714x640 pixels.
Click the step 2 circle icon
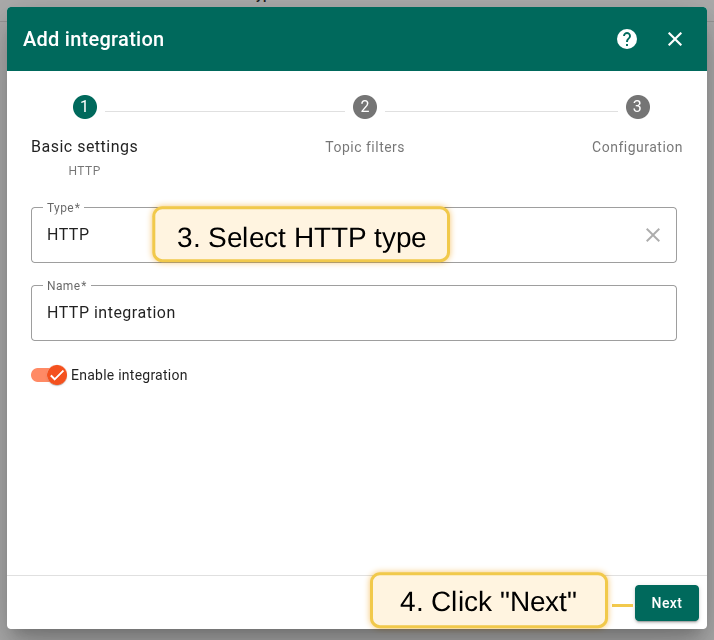(x=365, y=107)
